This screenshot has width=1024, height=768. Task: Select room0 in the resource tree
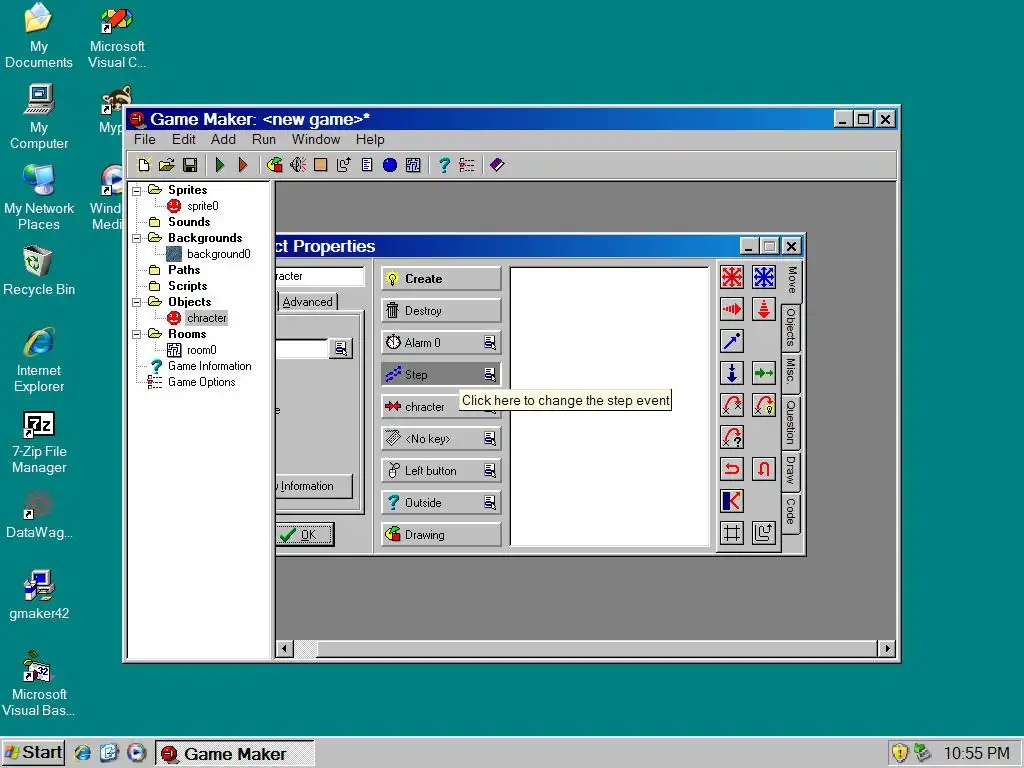[201, 351]
